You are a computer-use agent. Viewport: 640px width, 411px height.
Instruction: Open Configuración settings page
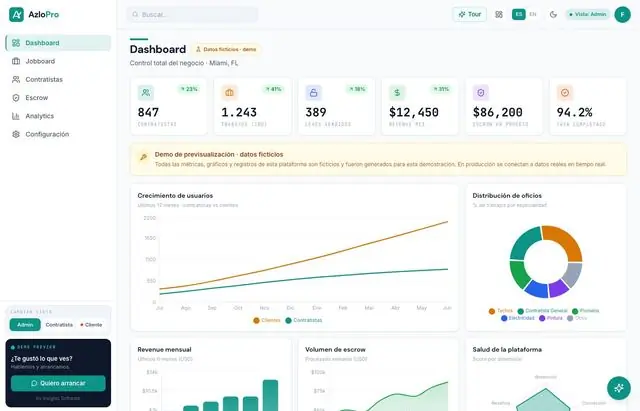point(58,134)
